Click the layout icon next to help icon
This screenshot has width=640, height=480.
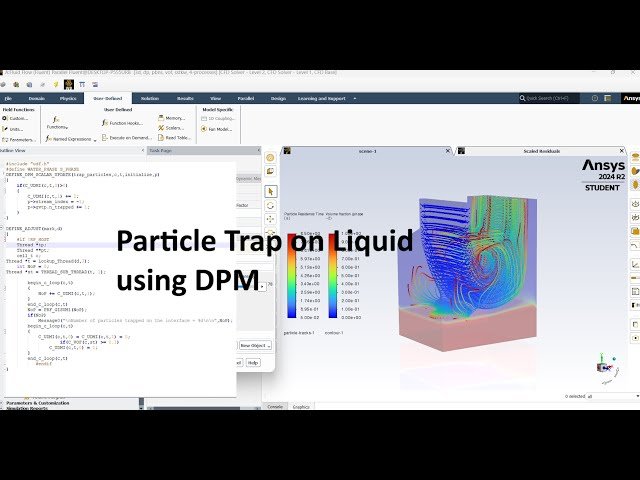pos(608,98)
